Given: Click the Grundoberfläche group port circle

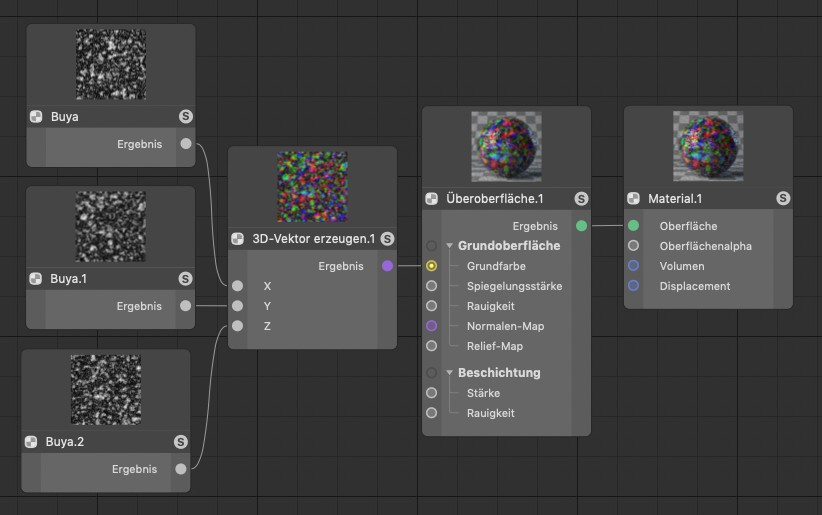Looking at the screenshot, I should pyautogui.click(x=431, y=246).
